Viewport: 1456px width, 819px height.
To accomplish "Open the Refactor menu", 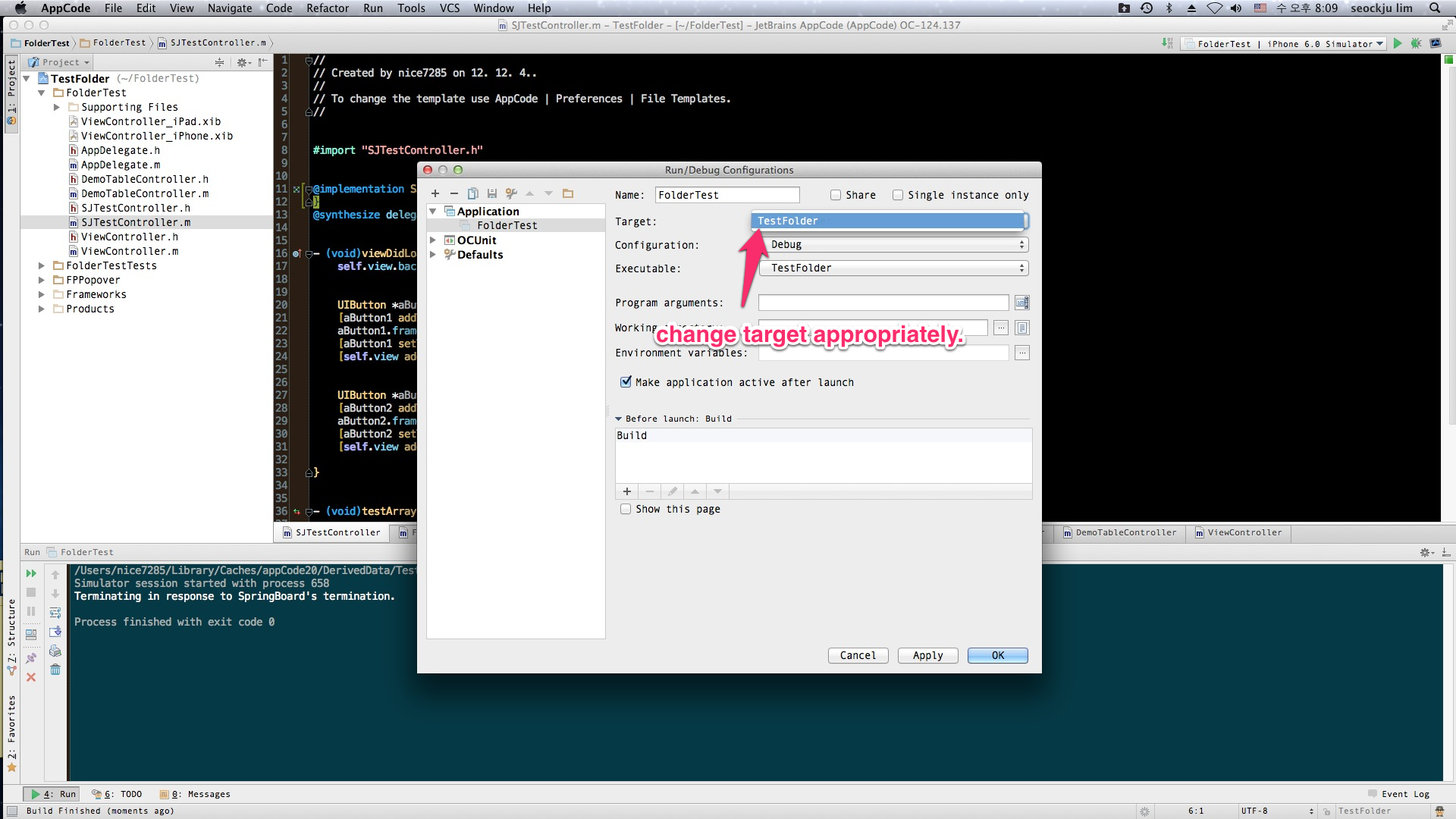I will (328, 8).
